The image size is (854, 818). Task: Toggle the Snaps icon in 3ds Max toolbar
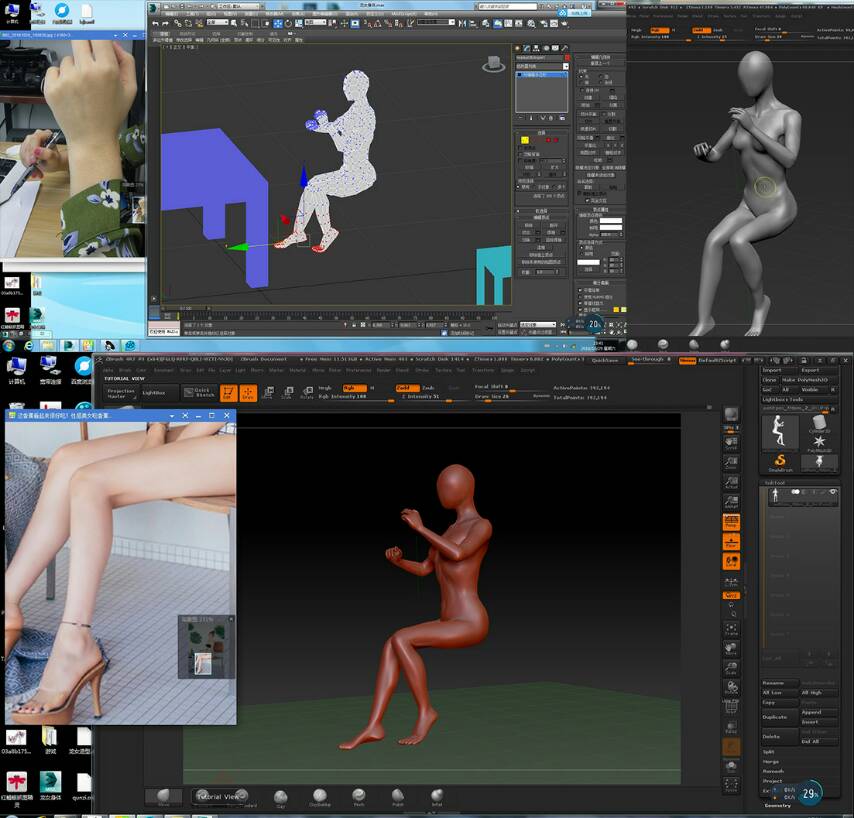click(x=368, y=23)
